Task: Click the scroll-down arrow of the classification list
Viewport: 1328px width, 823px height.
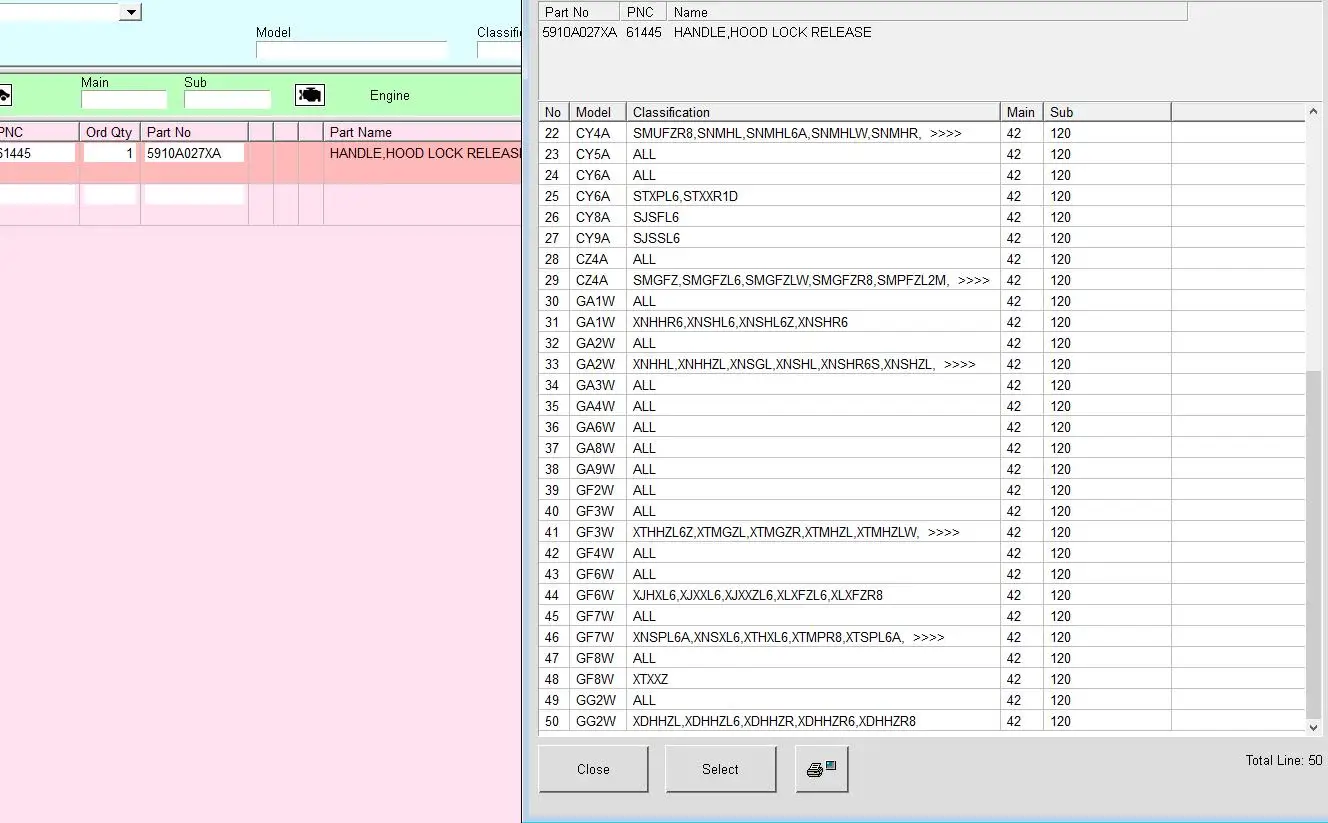Action: pyautogui.click(x=1314, y=727)
